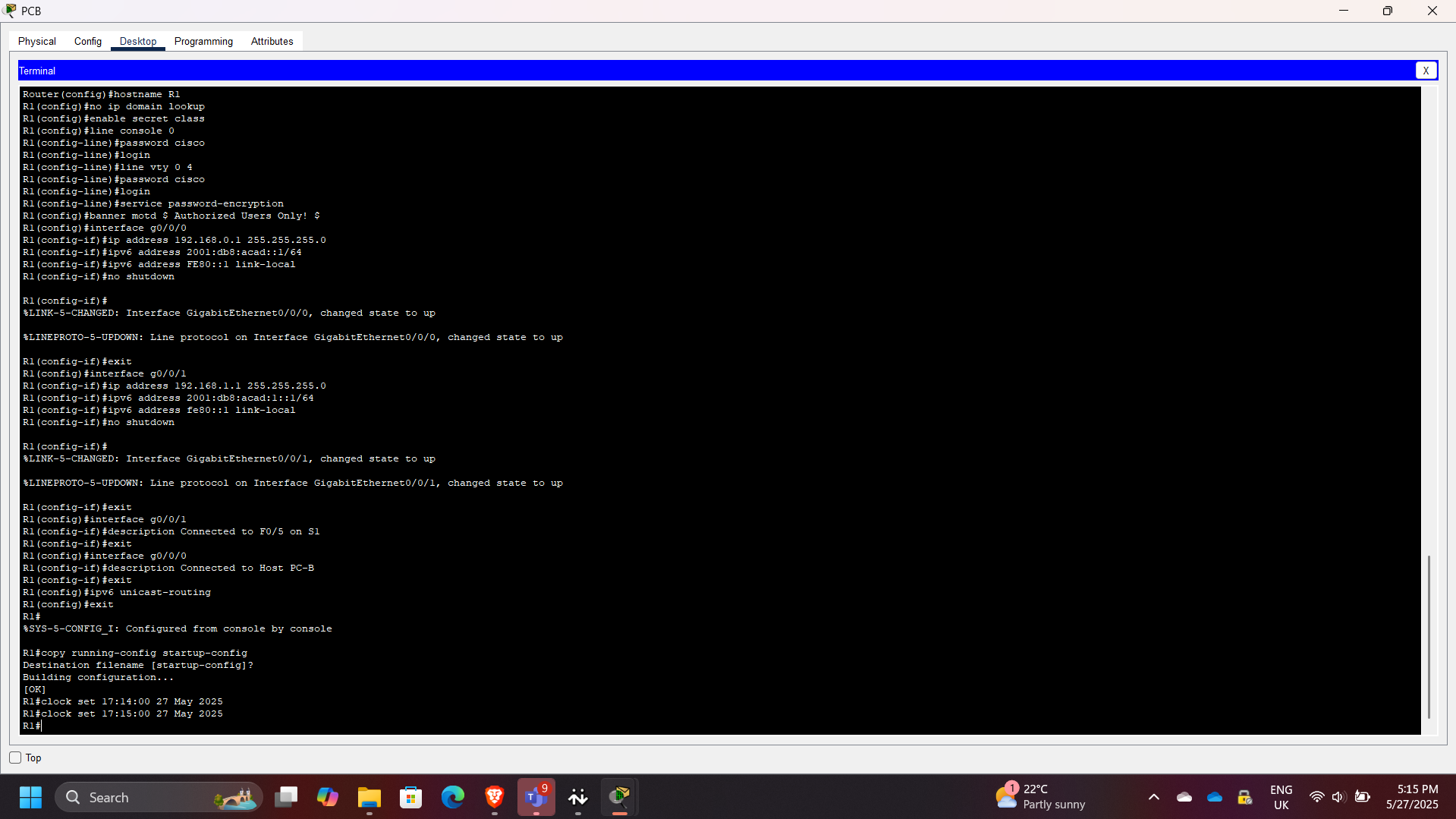Close the Terminal window with the X button
The width and height of the screenshot is (1456, 819).
1426,70
